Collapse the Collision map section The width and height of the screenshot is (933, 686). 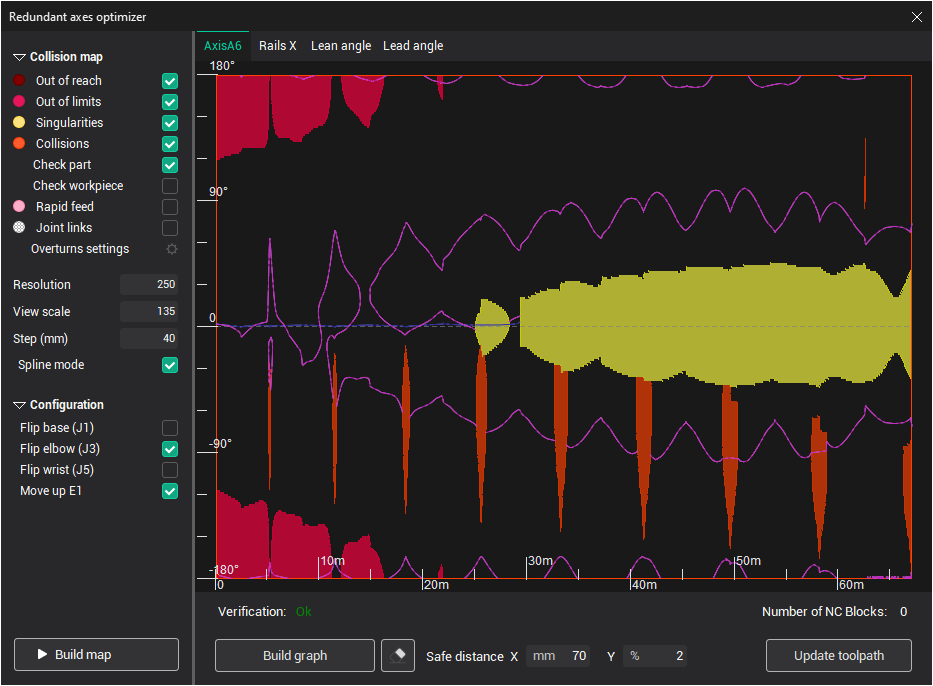click(x=19, y=58)
